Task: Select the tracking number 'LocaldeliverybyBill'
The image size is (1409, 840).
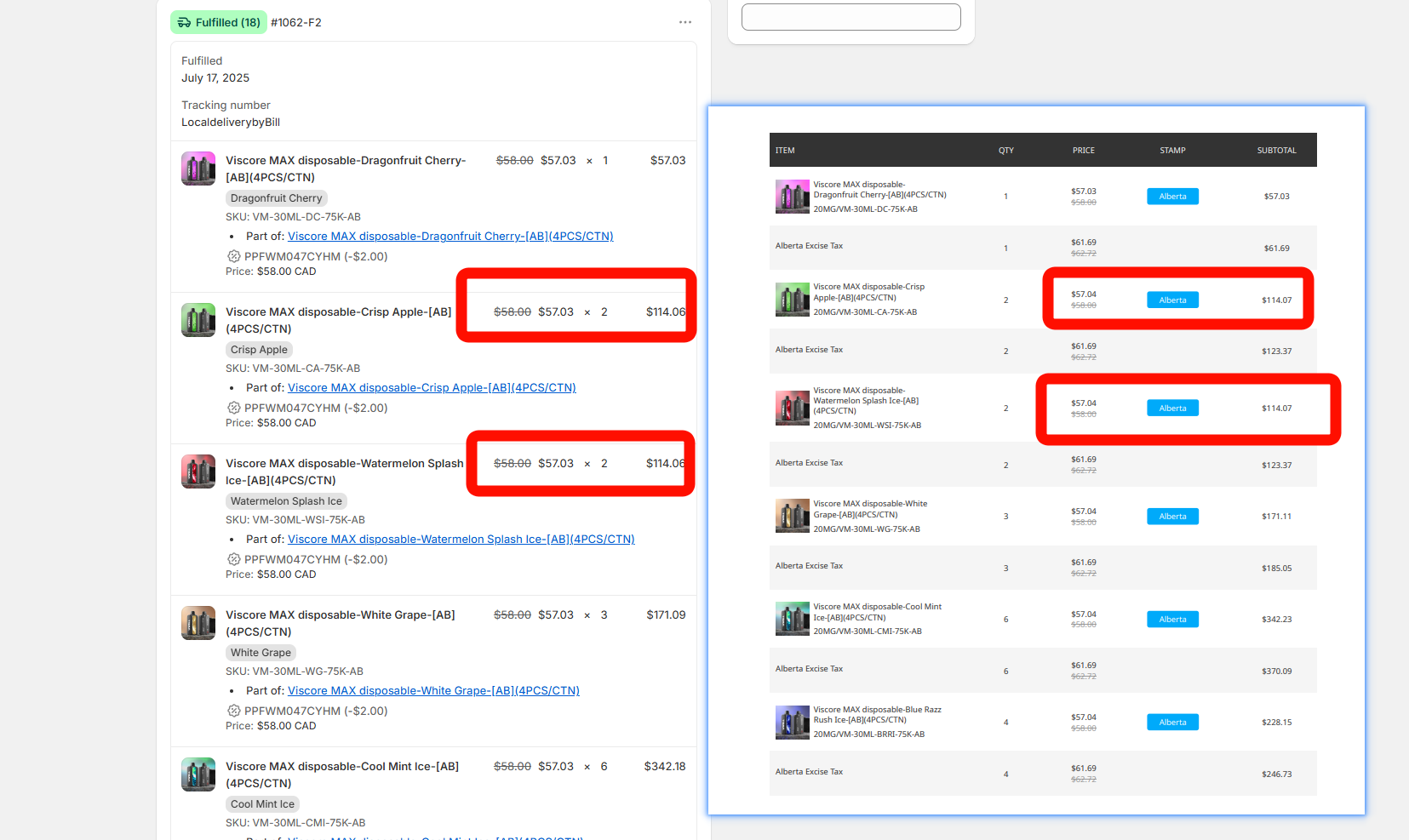Action: pyautogui.click(x=231, y=123)
